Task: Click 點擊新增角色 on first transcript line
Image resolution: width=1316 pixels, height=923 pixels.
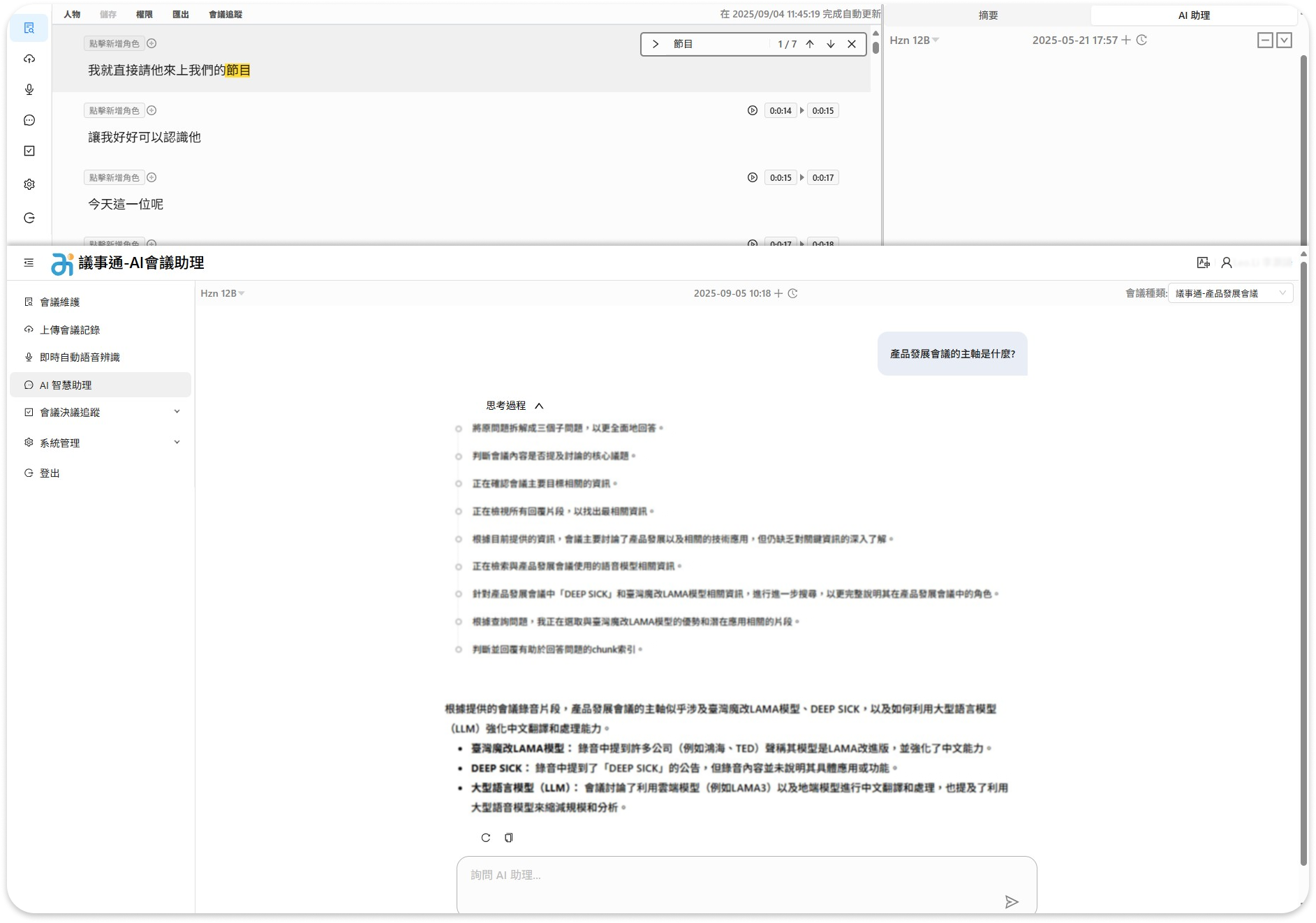Action: [x=114, y=43]
